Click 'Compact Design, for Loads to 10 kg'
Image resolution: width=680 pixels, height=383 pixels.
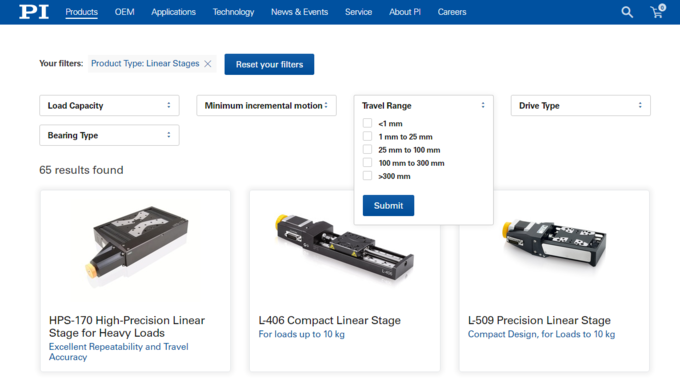point(541,334)
